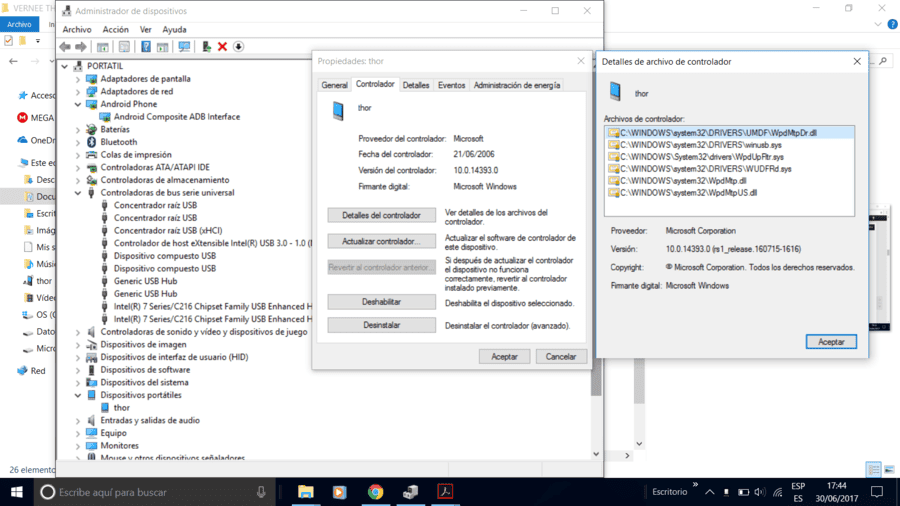Viewport: 900px width, 506px height.
Task: Open Google Chrome from the taskbar
Action: 375,492
